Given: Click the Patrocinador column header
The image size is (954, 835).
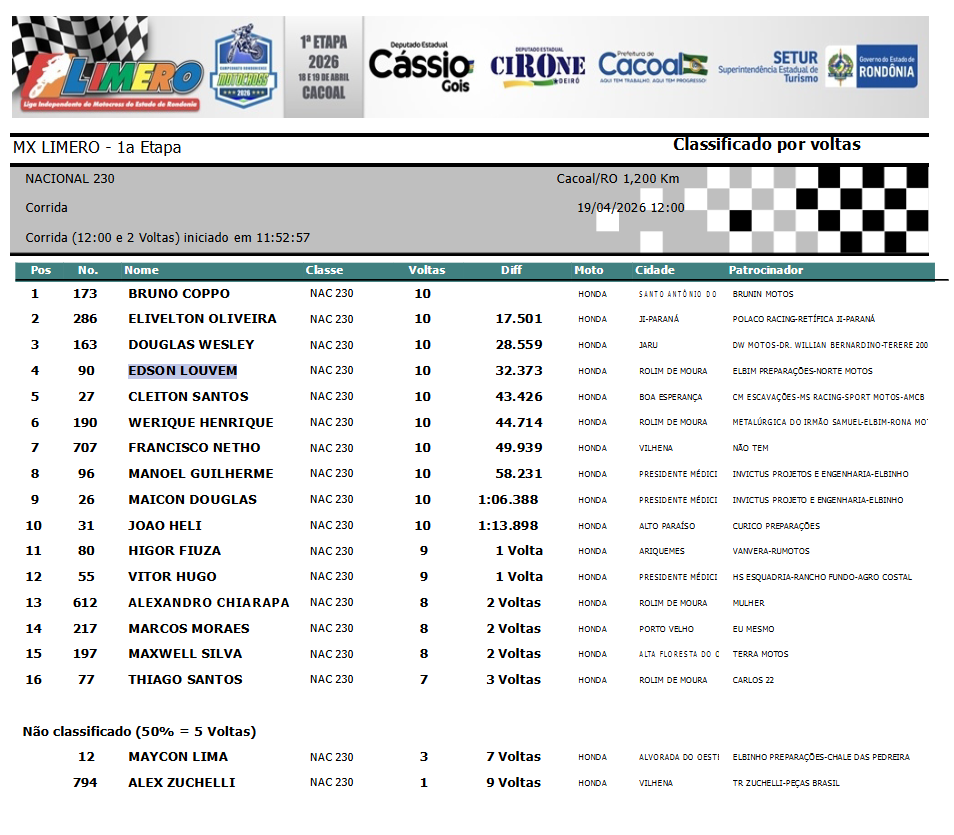Looking at the screenshot, I should coord(765,270).
